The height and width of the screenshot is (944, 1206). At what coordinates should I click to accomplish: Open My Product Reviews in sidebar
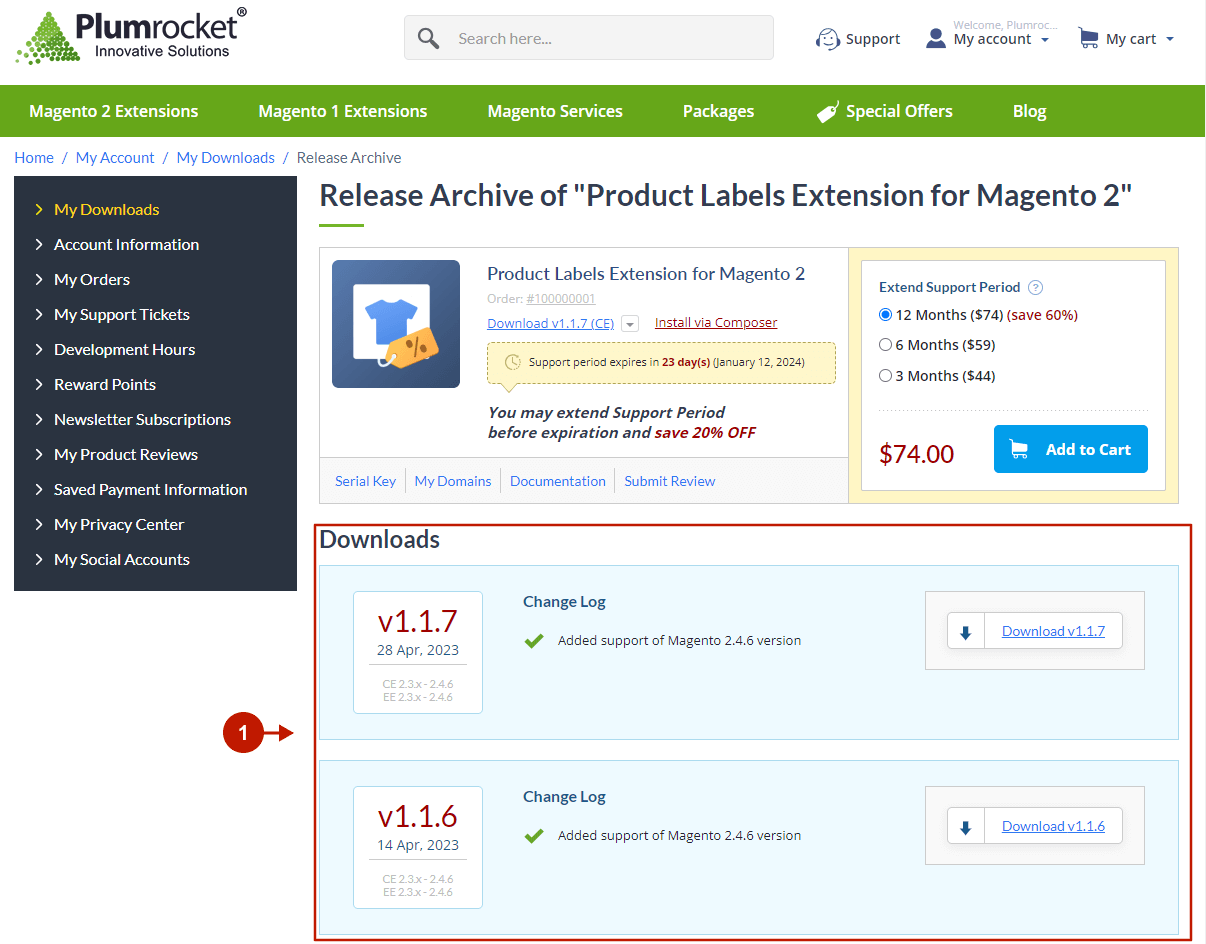click(x=126, y=454)
